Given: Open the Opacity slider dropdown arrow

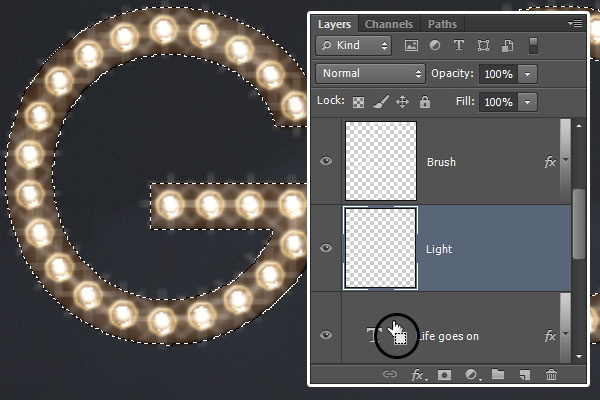Looking at the screenshot, I should 527,74.
